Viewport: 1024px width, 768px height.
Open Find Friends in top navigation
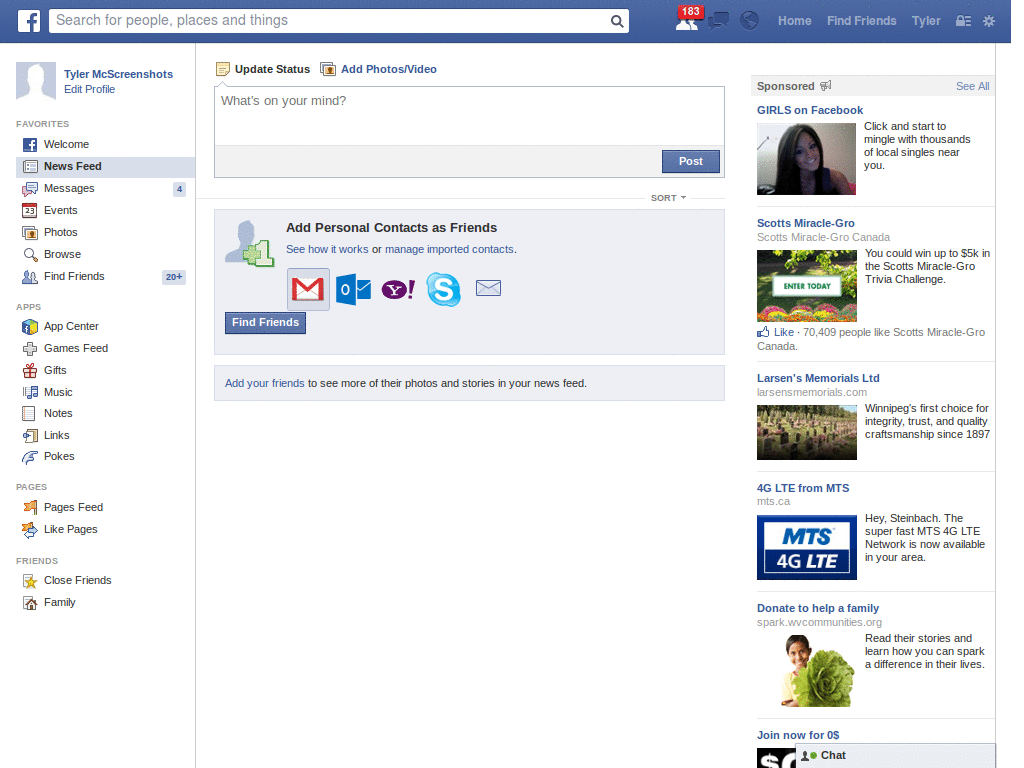coord(861,21)
